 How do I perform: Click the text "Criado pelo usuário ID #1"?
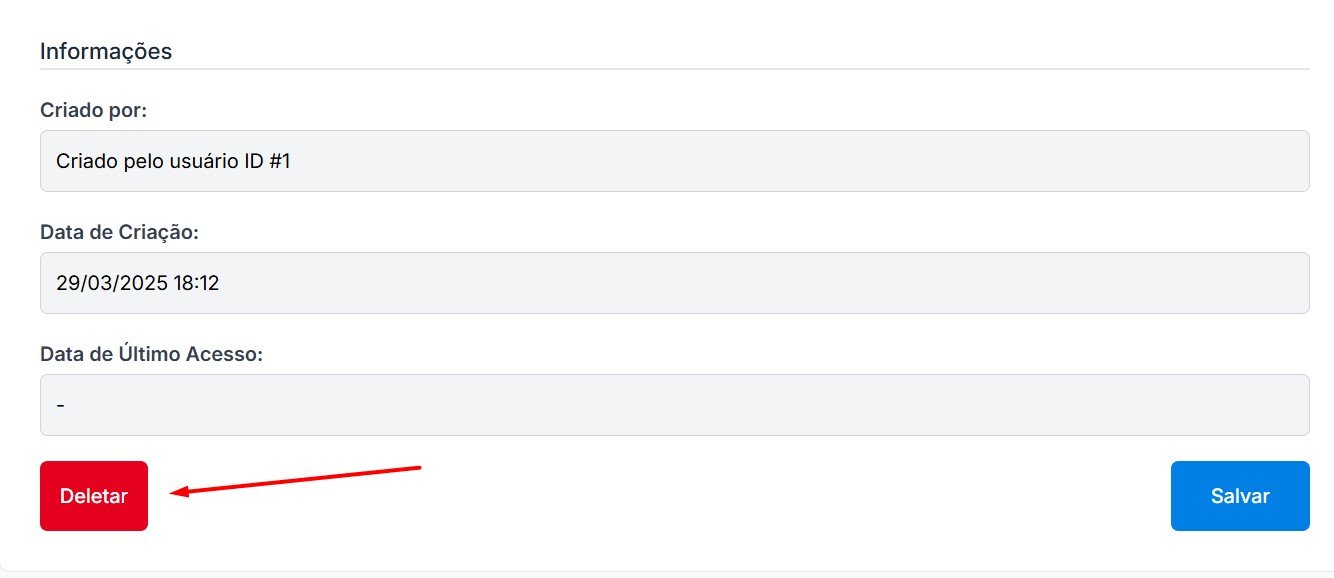pos(173,161)
